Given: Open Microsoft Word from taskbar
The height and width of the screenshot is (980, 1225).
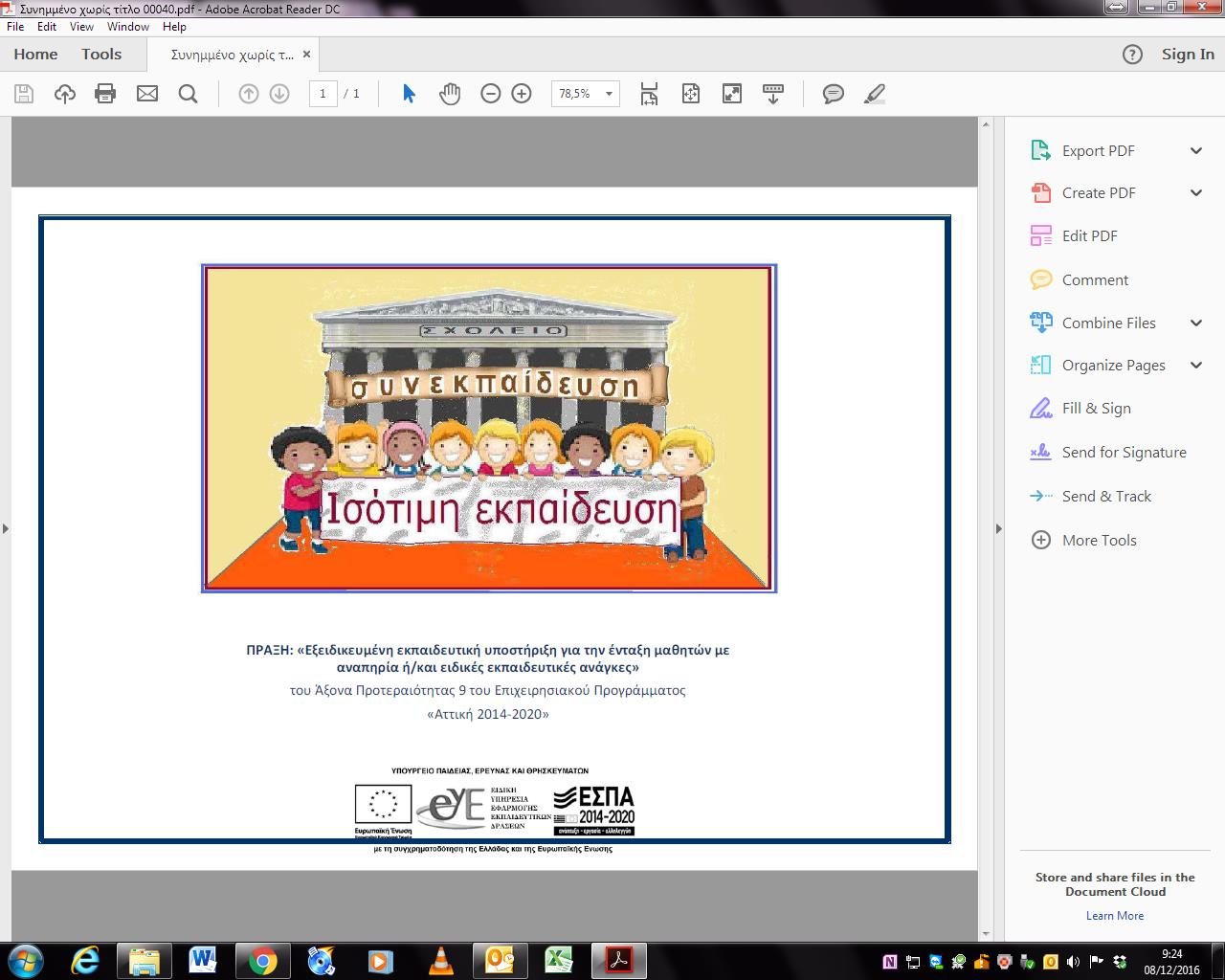Looking at the screenshot, I should click(203, 960).
